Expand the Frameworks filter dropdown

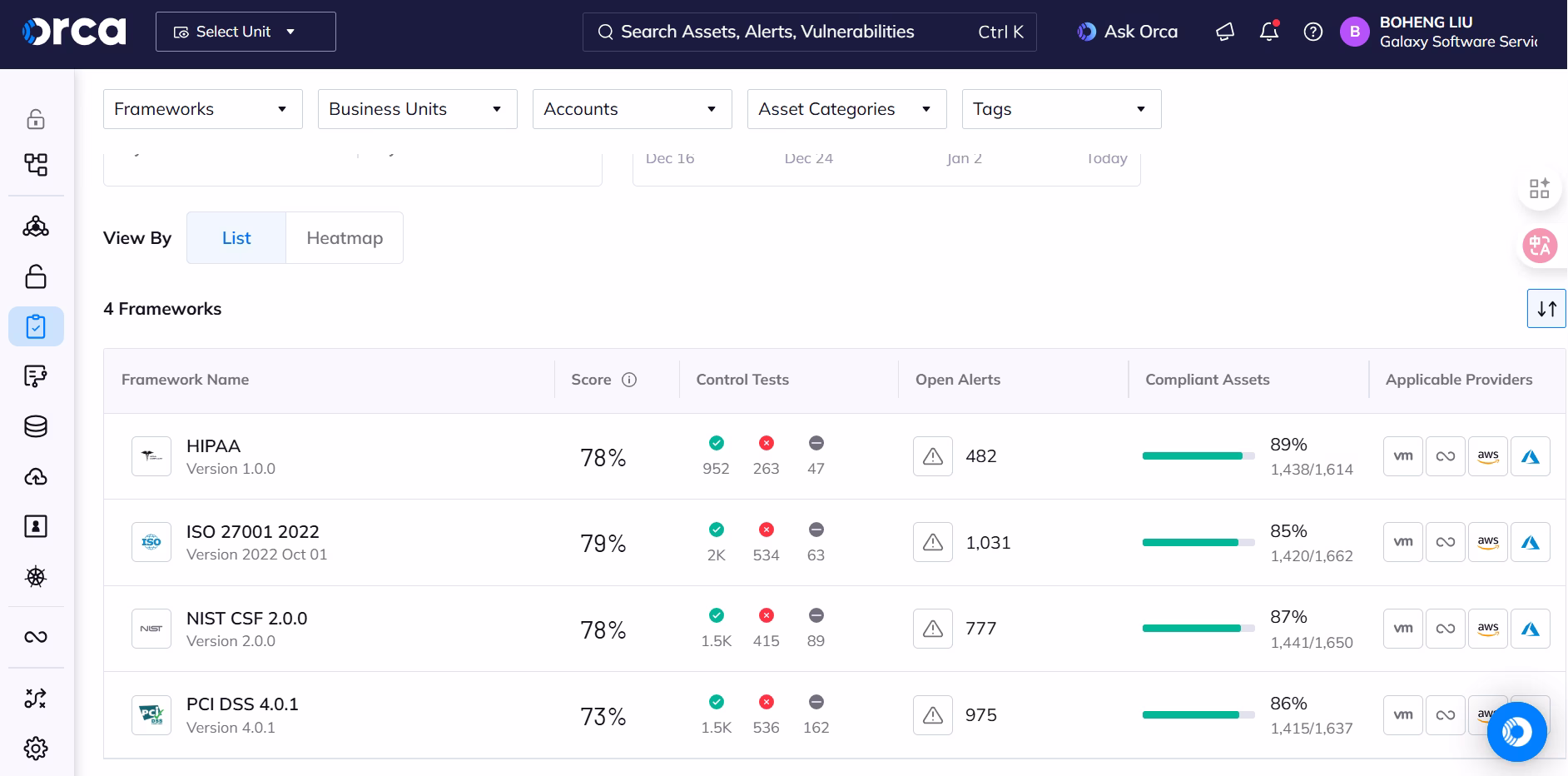202,109
